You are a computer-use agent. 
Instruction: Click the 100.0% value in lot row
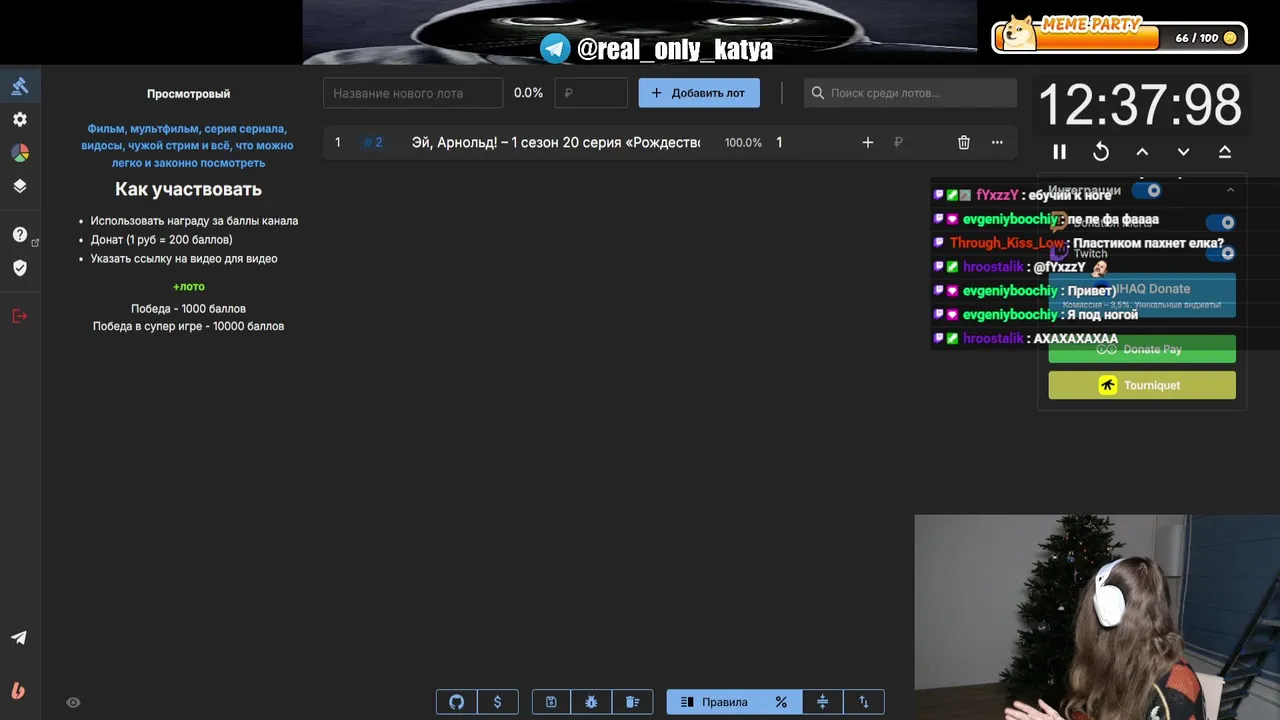[x=743, y=143]
